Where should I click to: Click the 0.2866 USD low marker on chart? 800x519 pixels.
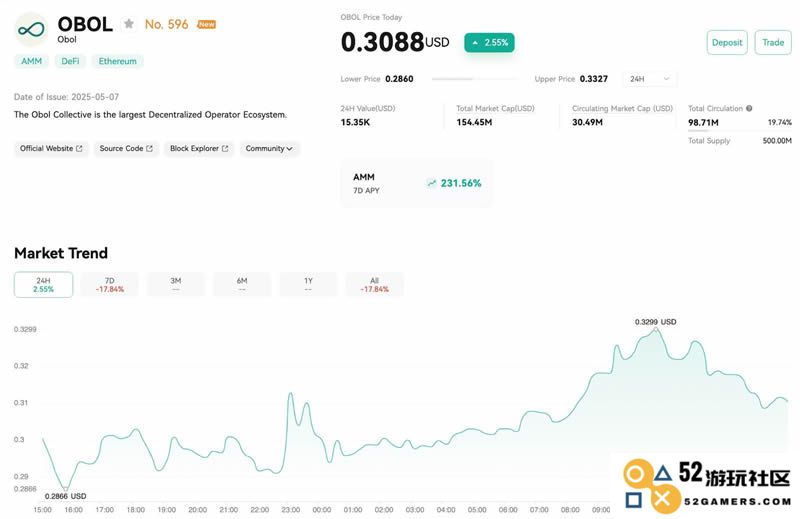point(65,489)
